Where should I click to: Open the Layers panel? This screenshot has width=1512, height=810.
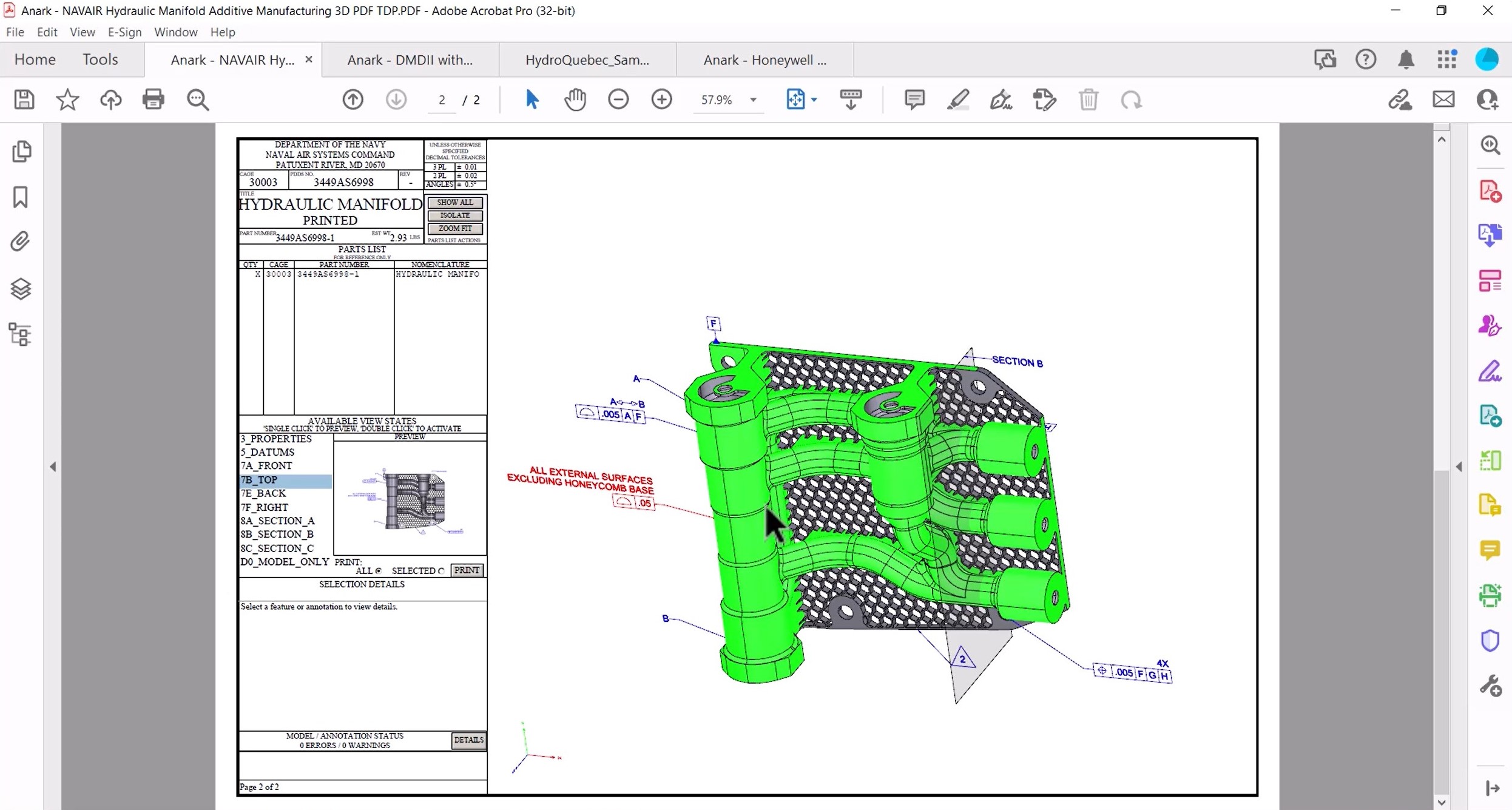click(x=21, y=289)
